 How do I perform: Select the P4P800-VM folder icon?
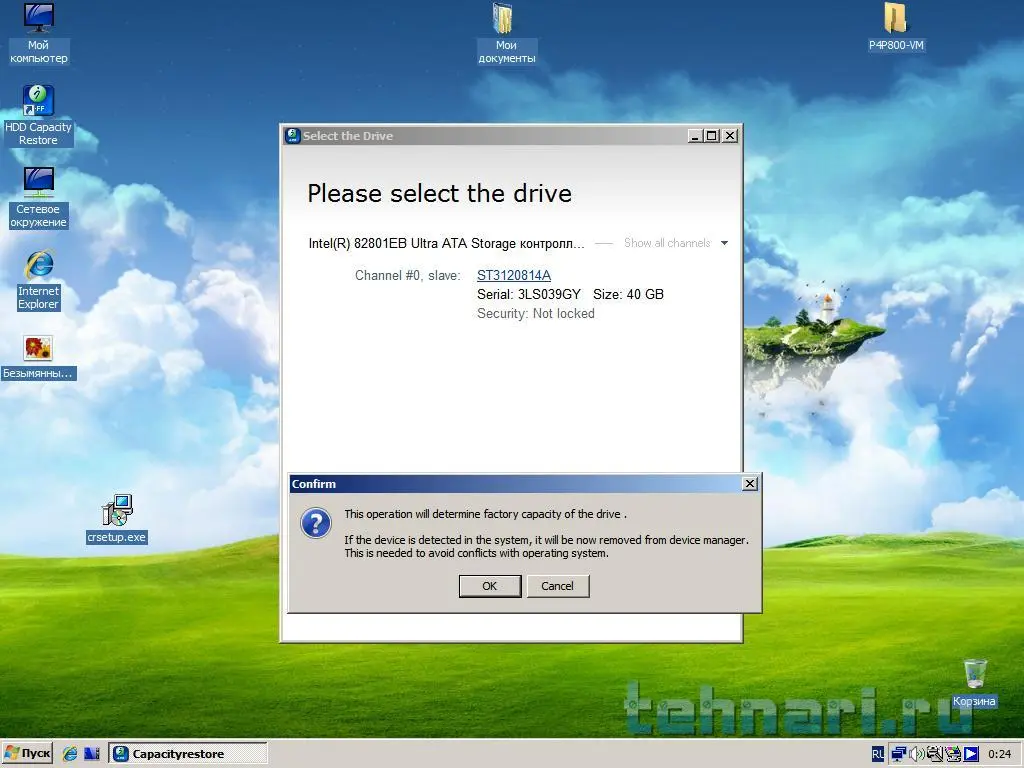pyautogui.click(x=896, y=27)
